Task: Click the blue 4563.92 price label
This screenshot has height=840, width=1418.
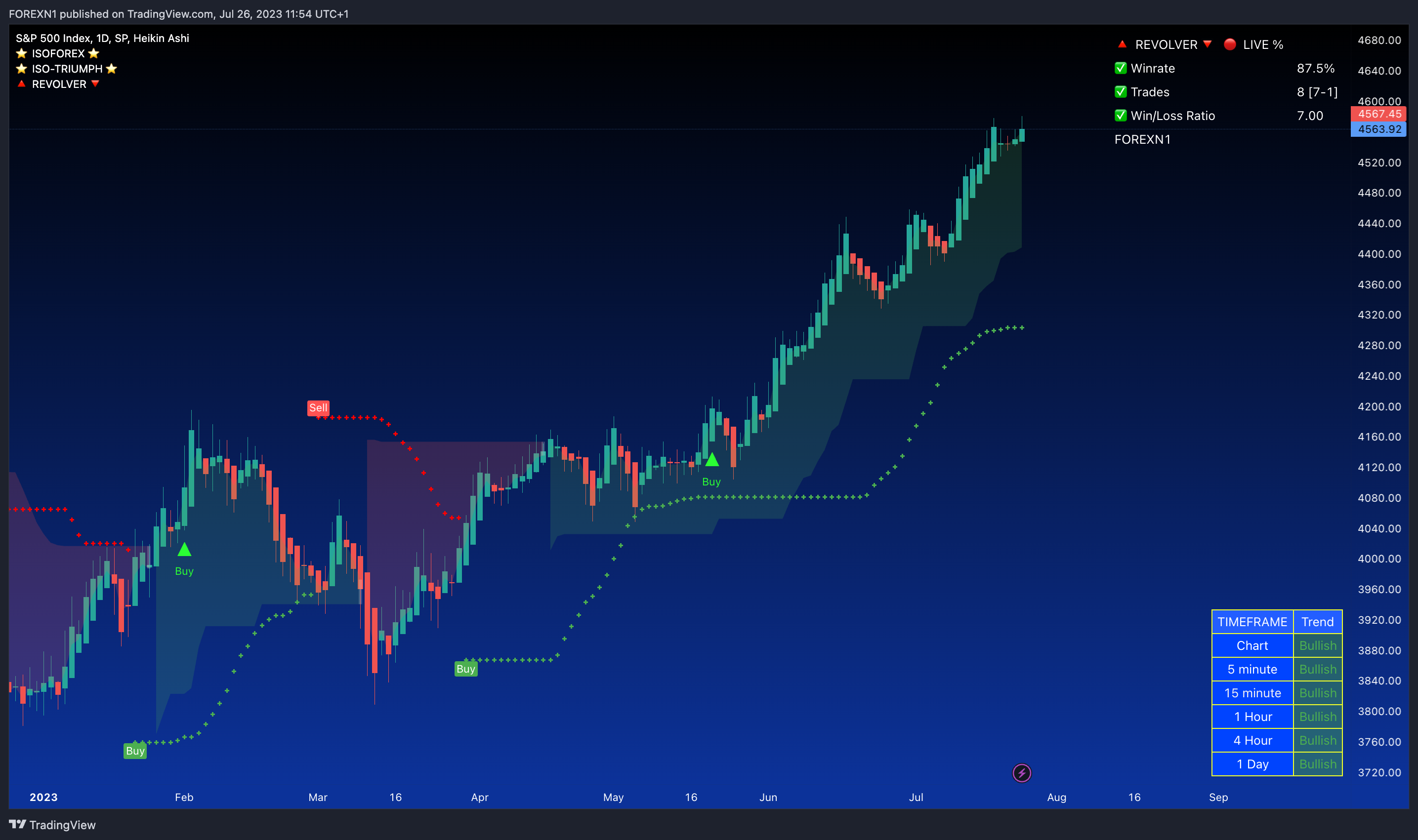Action: 1379,129
